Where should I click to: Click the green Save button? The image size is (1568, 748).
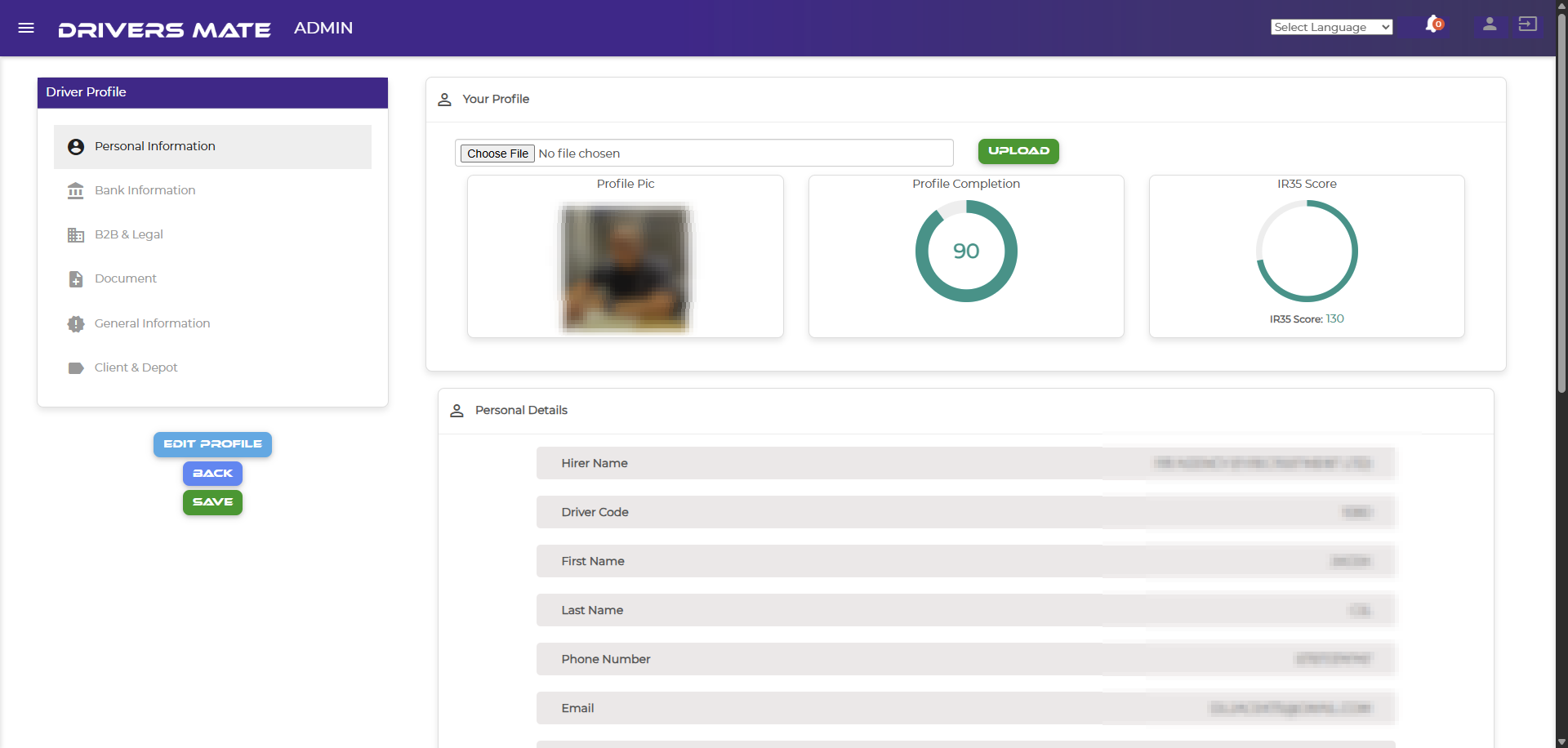212,502
